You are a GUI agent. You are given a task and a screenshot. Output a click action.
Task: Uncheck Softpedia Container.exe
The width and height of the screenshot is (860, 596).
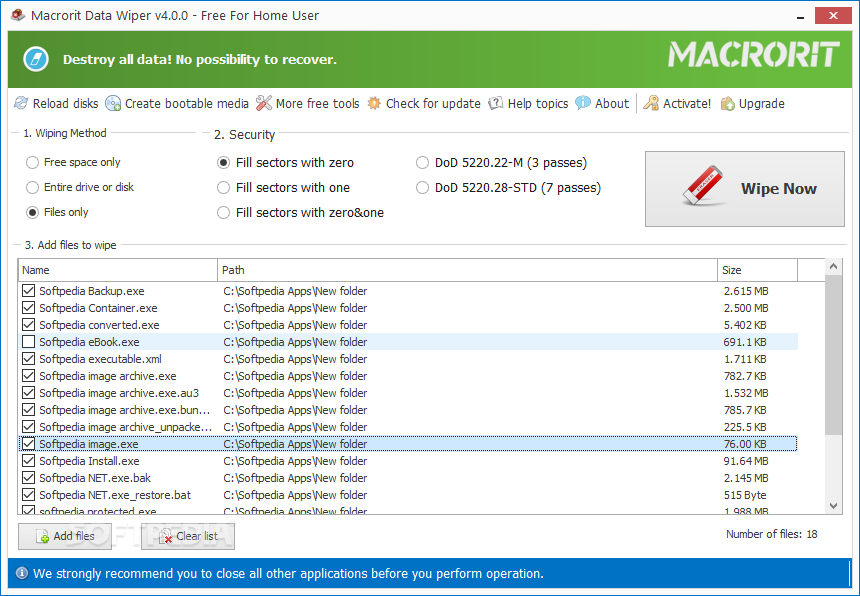click(x=29, y=308)
